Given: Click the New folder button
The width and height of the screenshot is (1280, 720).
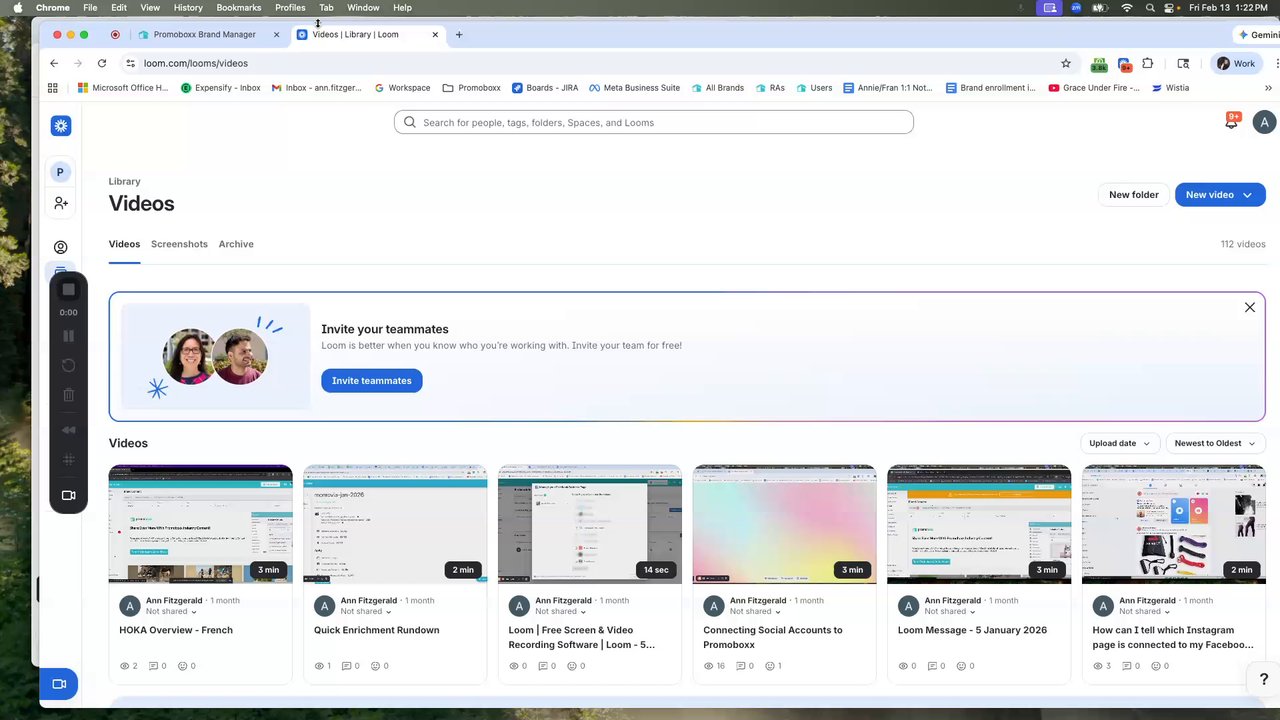Looking at the screenshot, I should tap(1133, 195).
